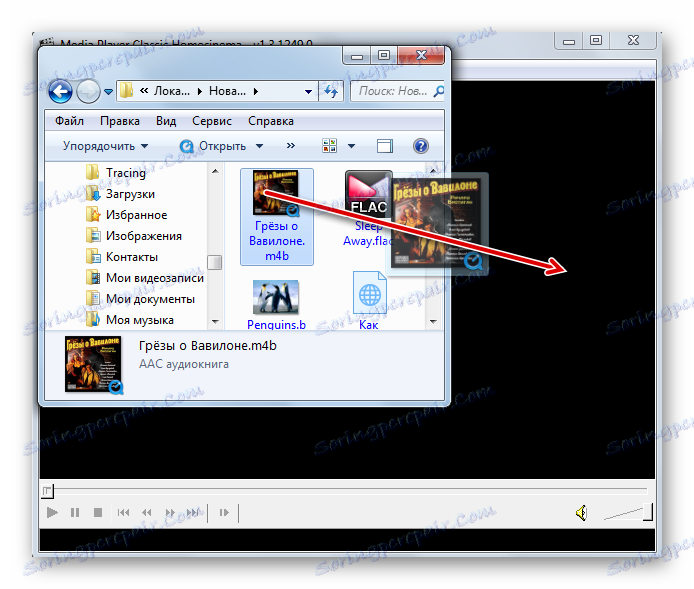Click the seek bar handle in player
This screenshot has height=589, width=694.
click(47, 491)
